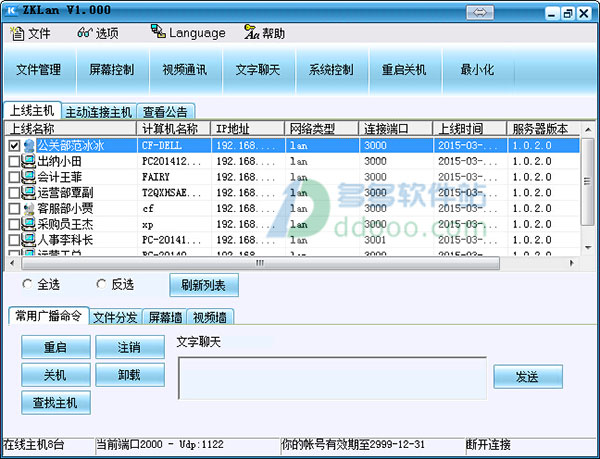This screenshot has width=600, height=459.
Task: Check the 客服部小贾 host checkbox
Action: [x=14, y=208]
